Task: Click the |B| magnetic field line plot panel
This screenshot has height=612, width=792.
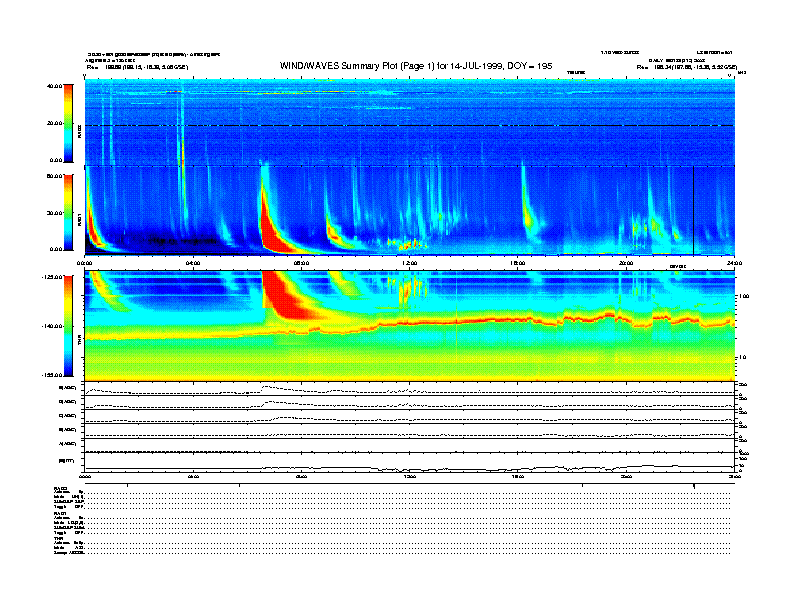Action: (x=409, y=462)
